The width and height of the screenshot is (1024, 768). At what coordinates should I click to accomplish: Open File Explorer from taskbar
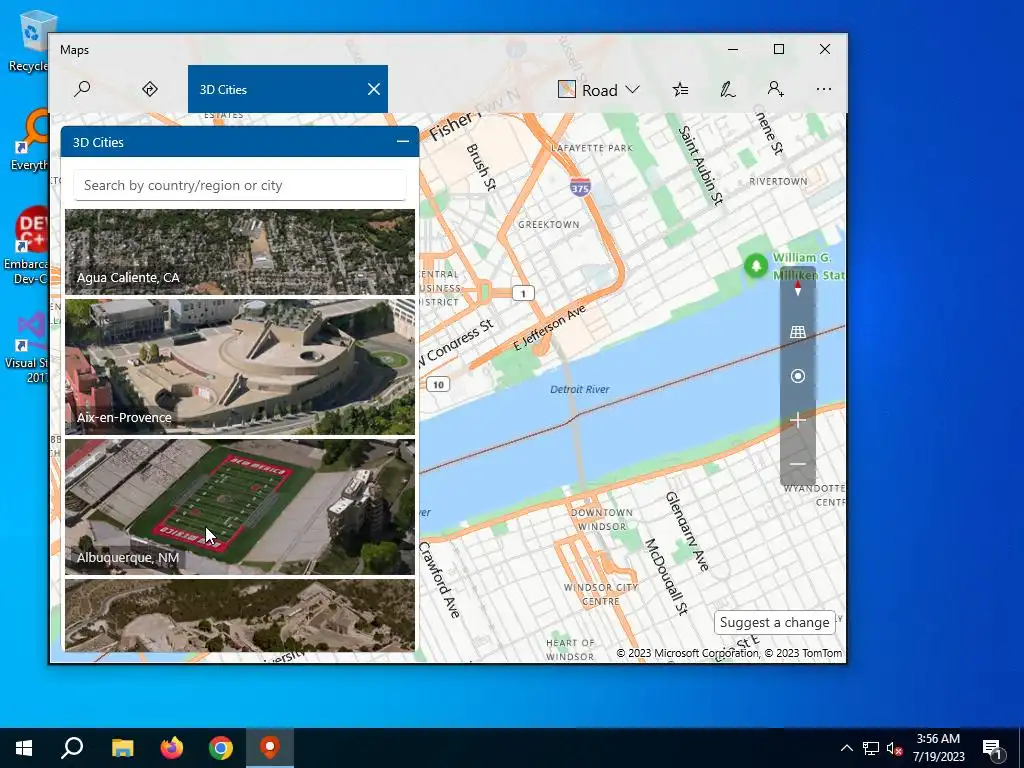click(122, 748)
